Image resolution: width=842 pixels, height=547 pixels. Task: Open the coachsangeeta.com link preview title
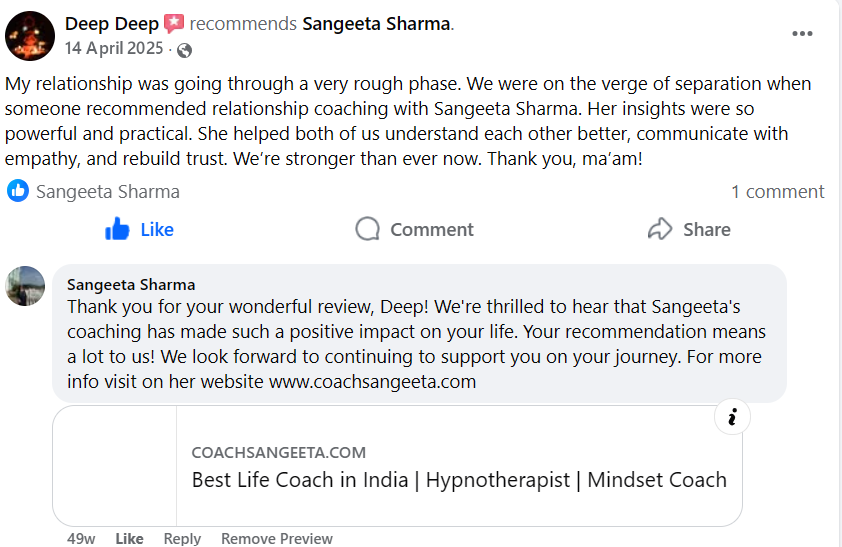click(x=459, y=479)
